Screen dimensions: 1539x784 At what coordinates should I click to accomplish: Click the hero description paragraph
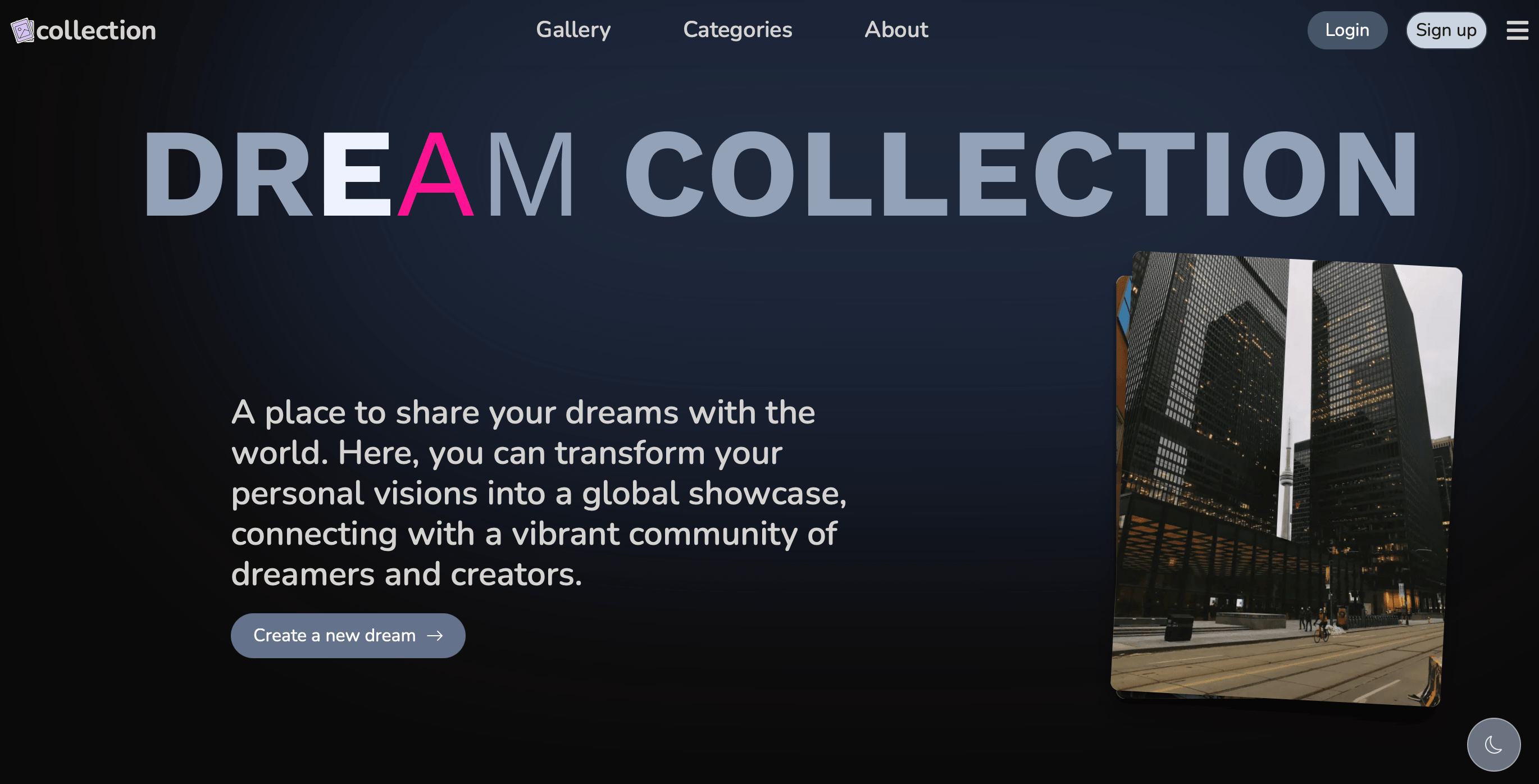coord(538,493)
